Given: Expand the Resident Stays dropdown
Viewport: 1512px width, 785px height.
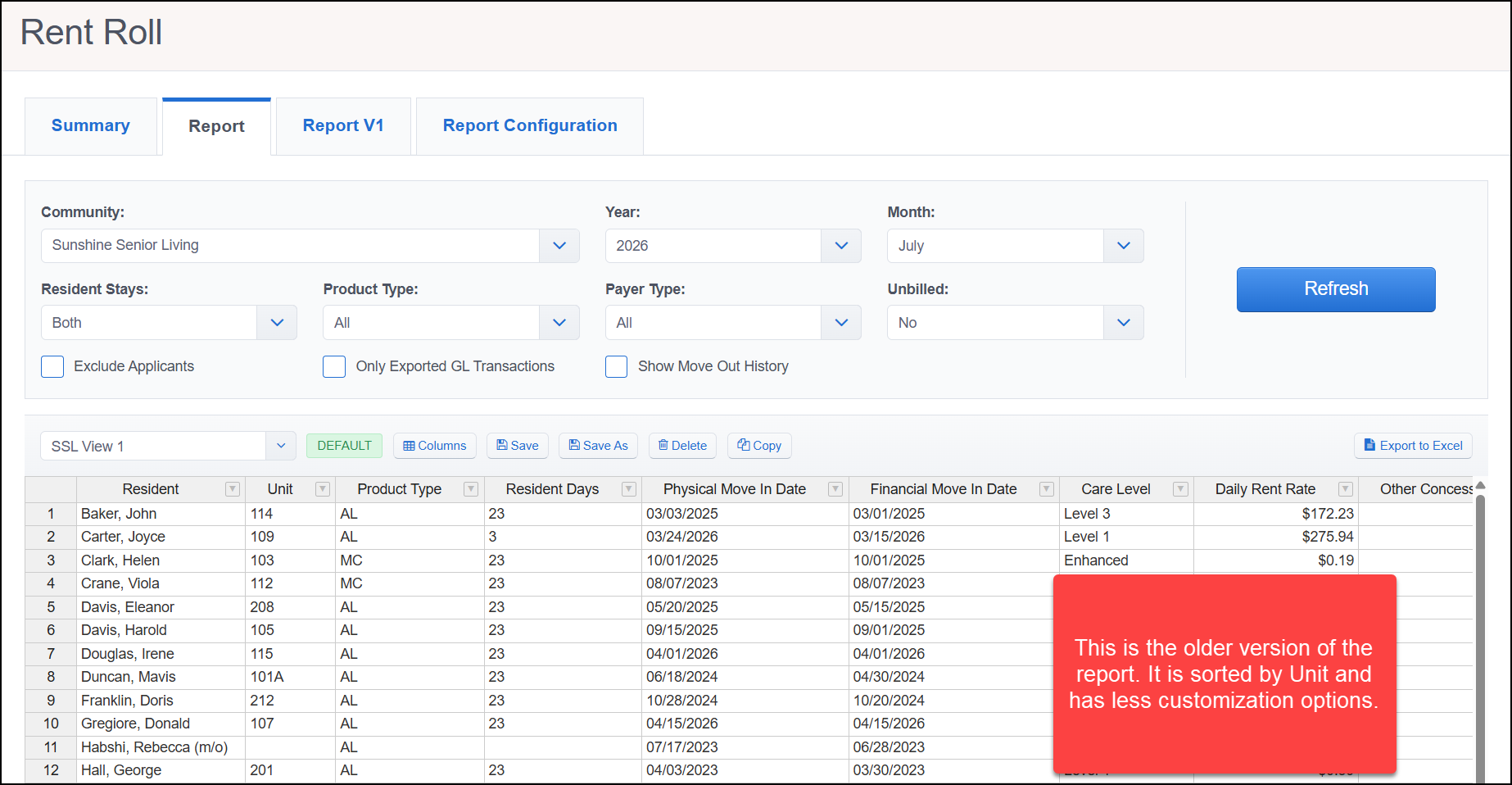Looking at the screenshot, I should tap(277, 323).
